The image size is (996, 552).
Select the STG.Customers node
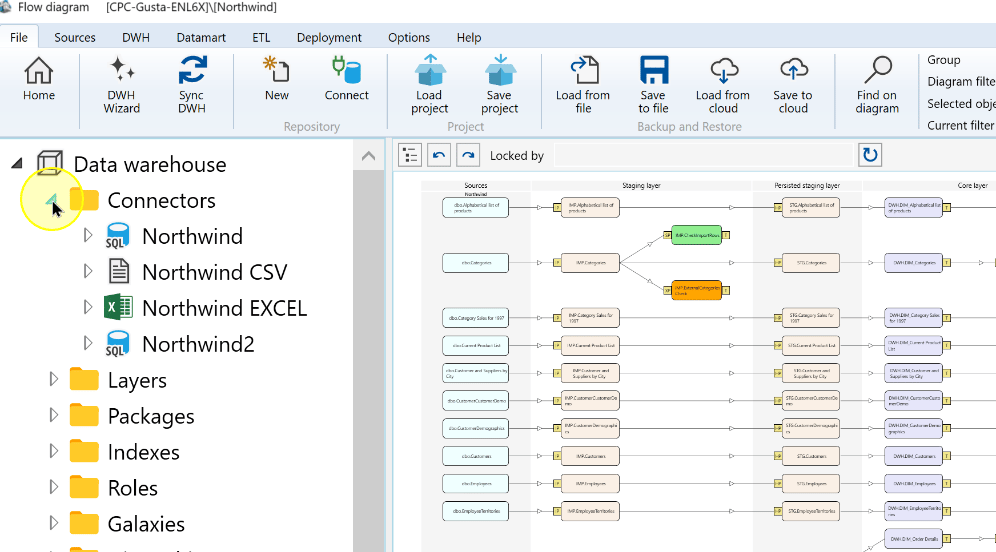[811, 456]
